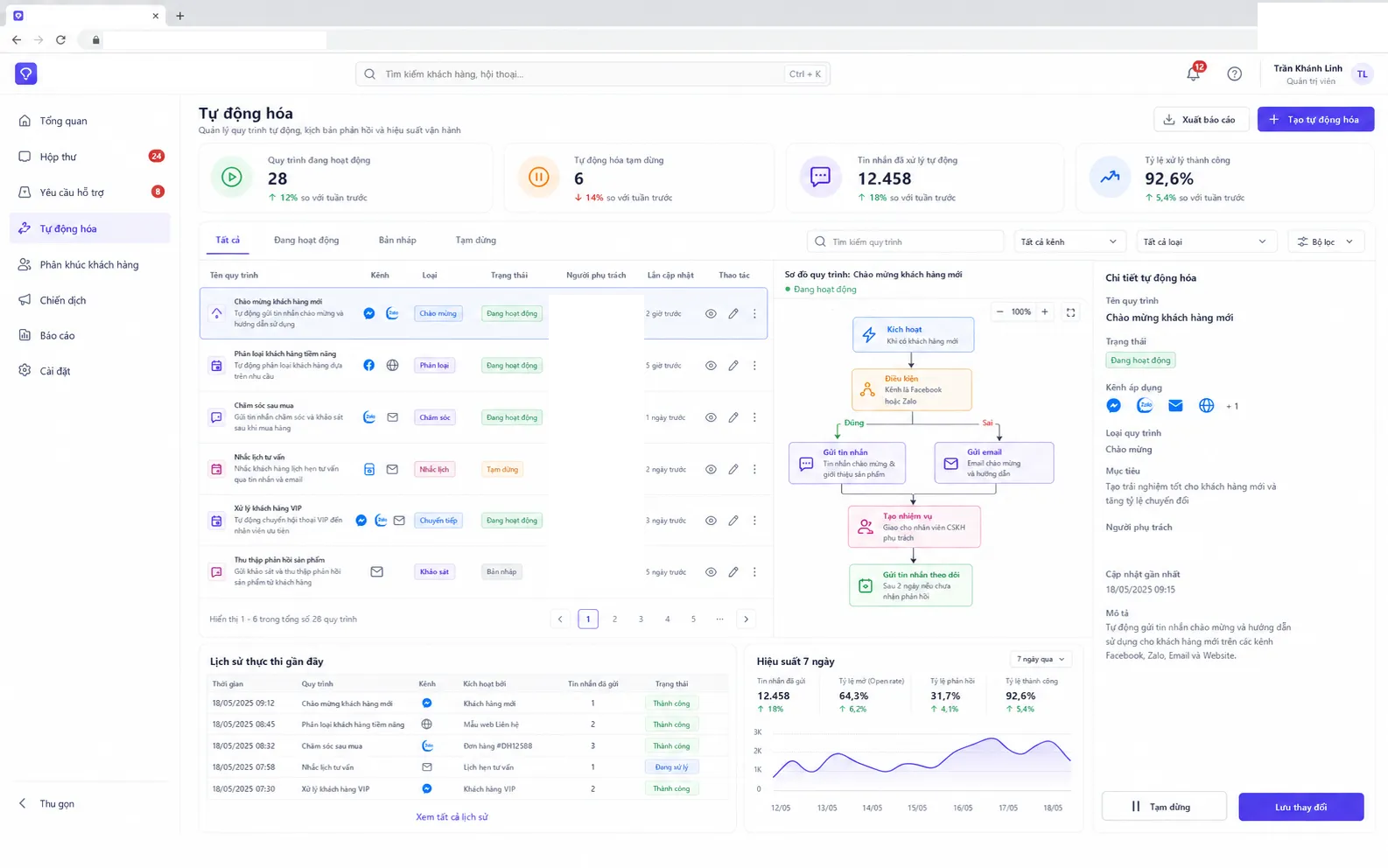The width and height of the screenshot is (1388, 868).
Task: Open Báo cáo in sidebar
Action: (90, 335)
